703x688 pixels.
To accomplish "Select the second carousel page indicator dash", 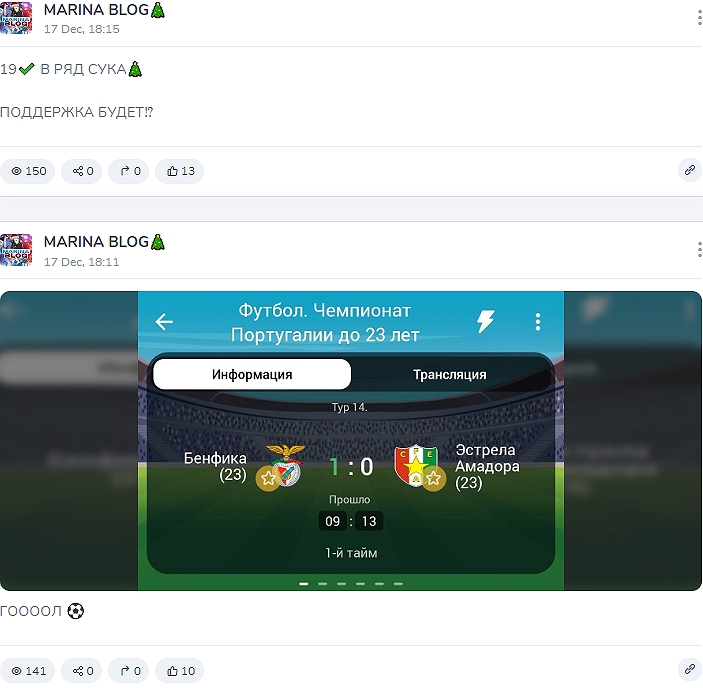I will [322, 584].
